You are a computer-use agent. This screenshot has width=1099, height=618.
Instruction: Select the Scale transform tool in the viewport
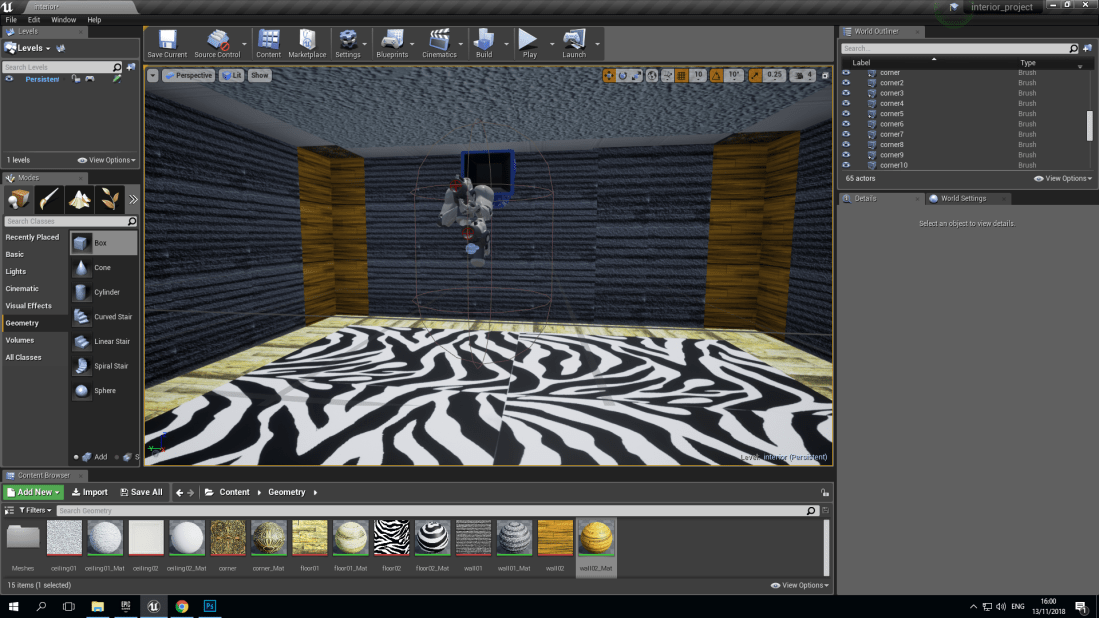pyautogui.click(x=637, y=75)
